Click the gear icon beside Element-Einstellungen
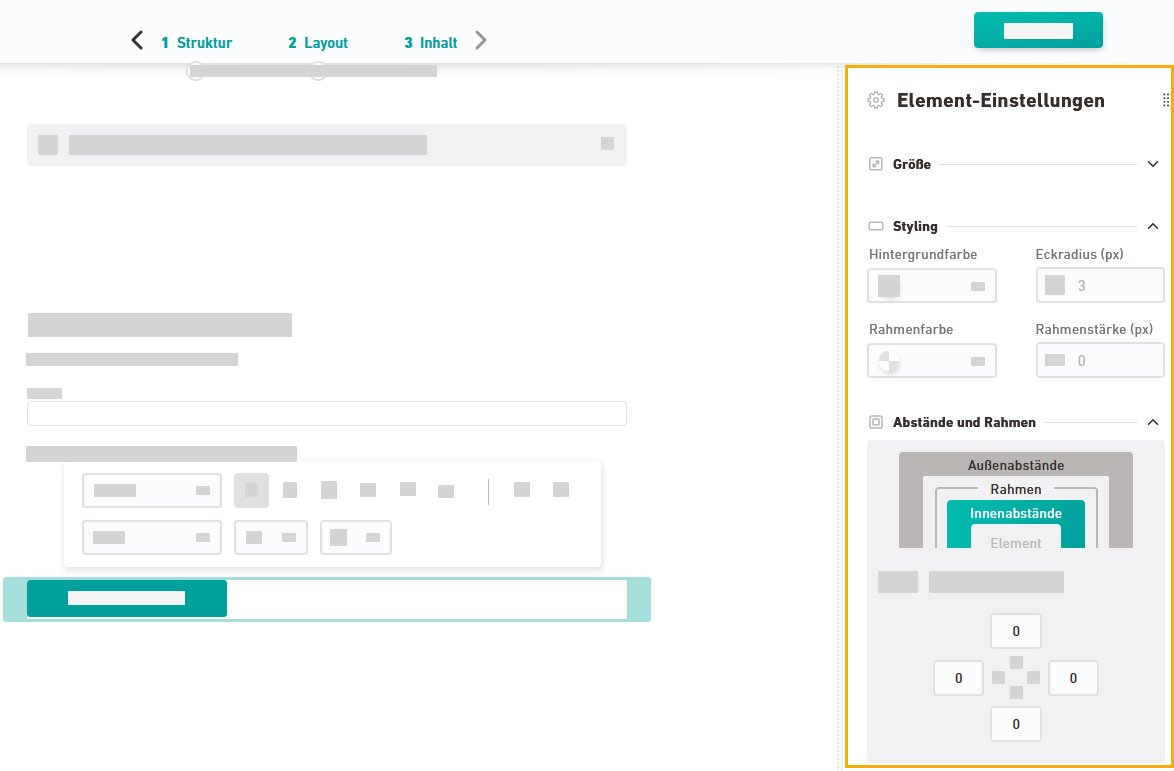The height and width of the screenshot is (771, 1174). tap(876, 100)
